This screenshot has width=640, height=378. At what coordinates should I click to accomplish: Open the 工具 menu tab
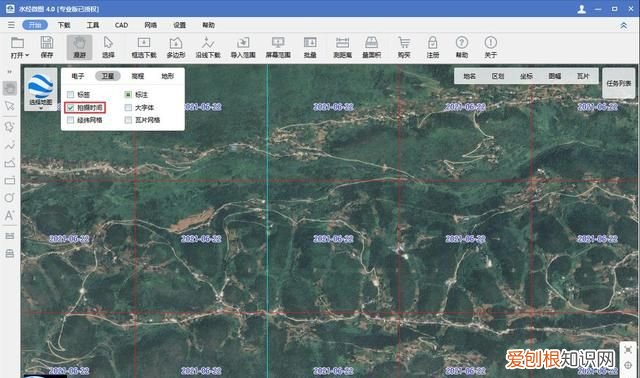93,25
